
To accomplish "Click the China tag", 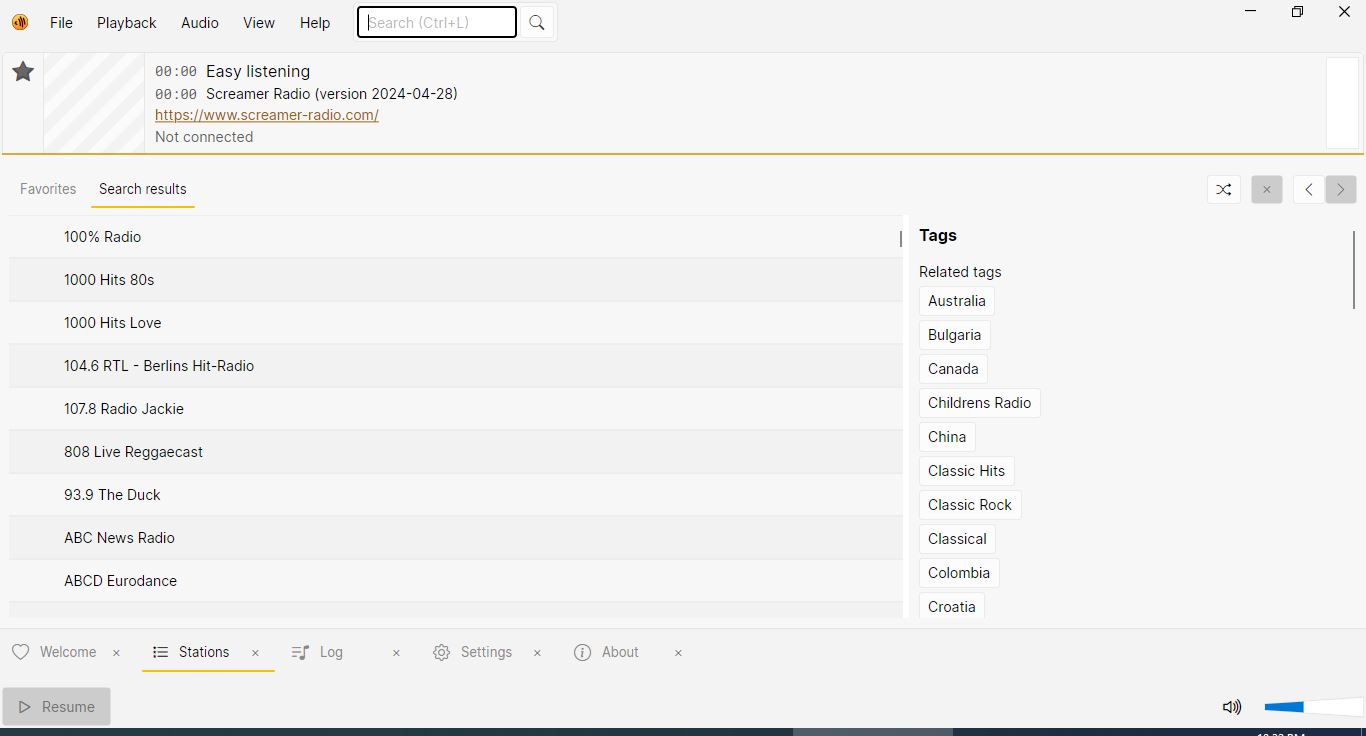I will (947, 437).
